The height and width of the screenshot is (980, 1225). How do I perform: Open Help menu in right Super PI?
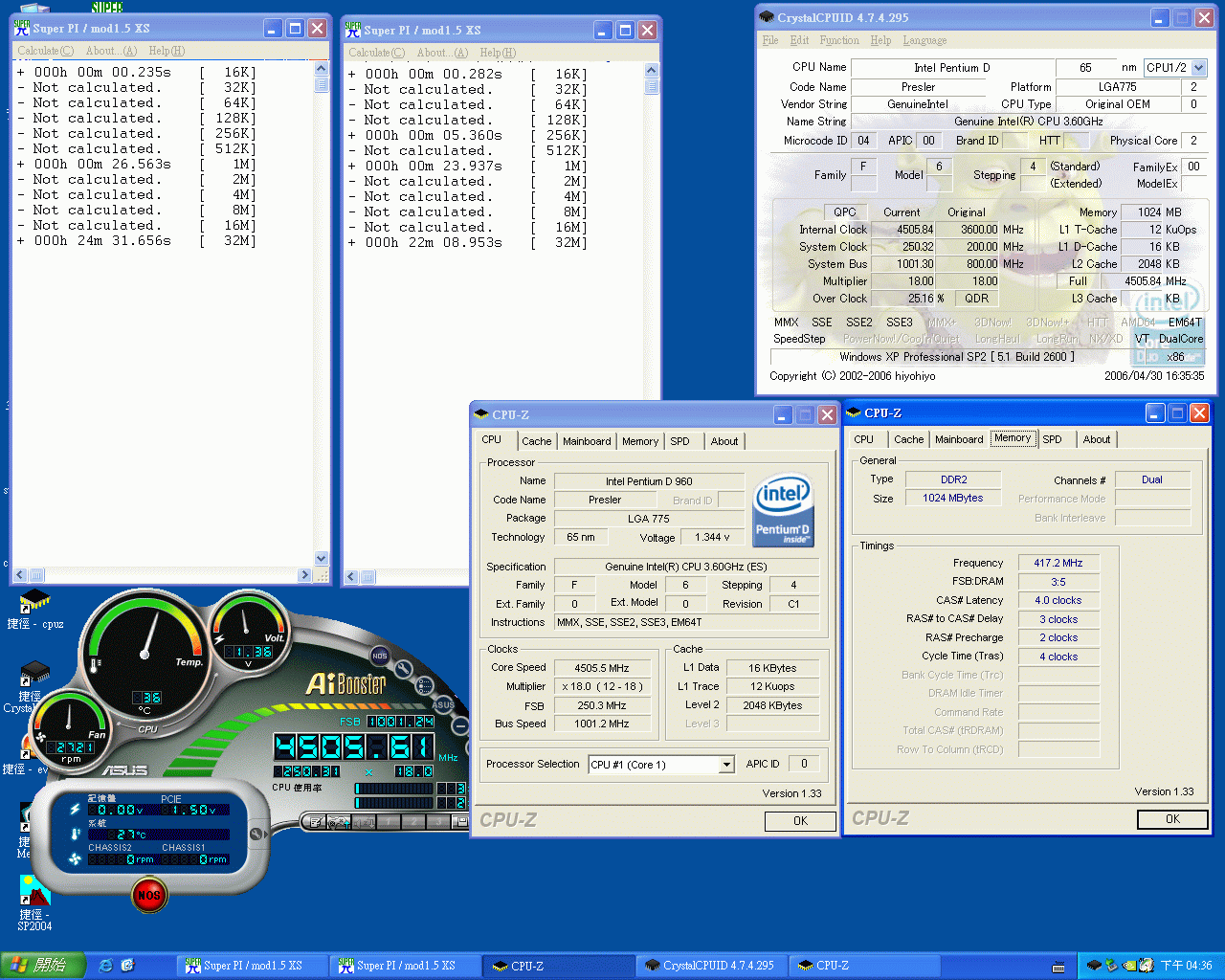click(x=498, y=53)
